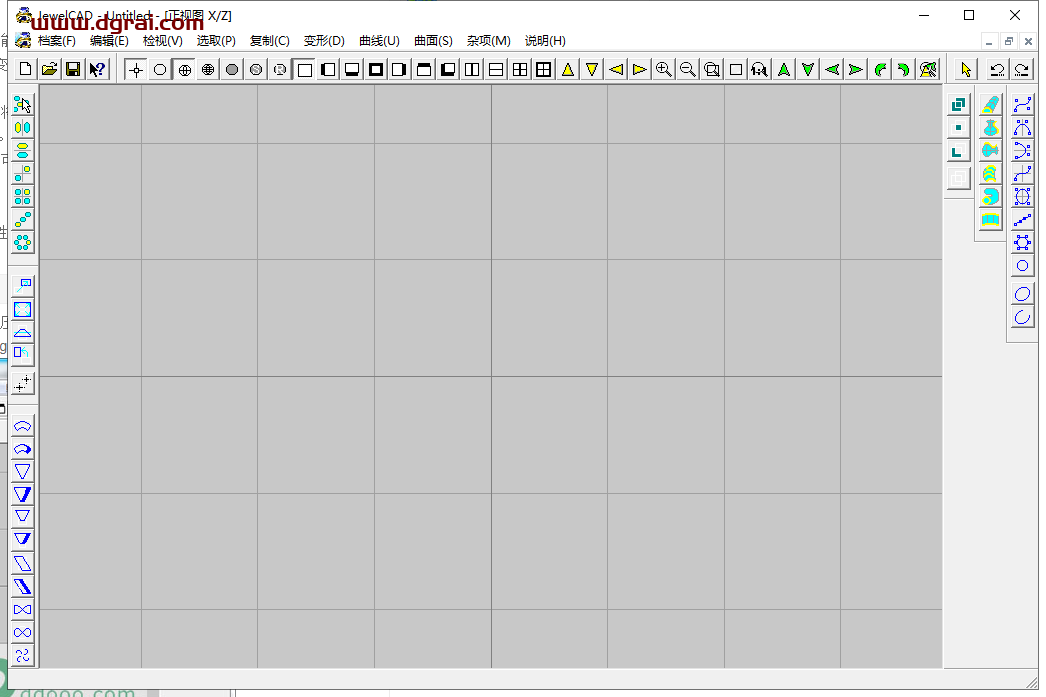Image resolution: width=1046 pixels, height=697 pixels.
Task: Open the 复制(C) copy menu
Action: point(270,41)
